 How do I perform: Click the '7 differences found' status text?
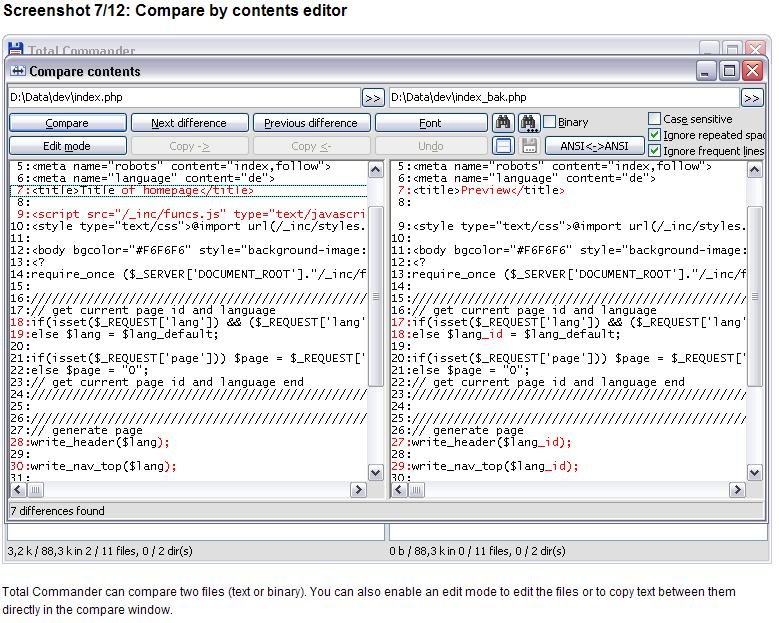(x=58, y=511)
